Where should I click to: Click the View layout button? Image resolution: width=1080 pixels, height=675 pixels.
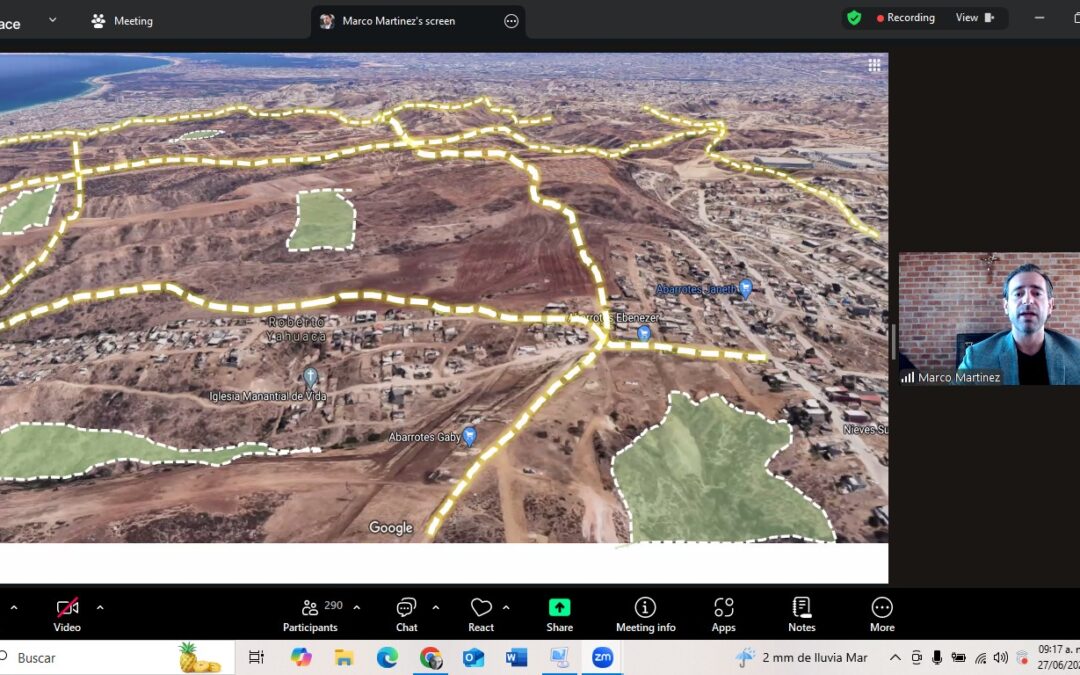click(974, 18)
